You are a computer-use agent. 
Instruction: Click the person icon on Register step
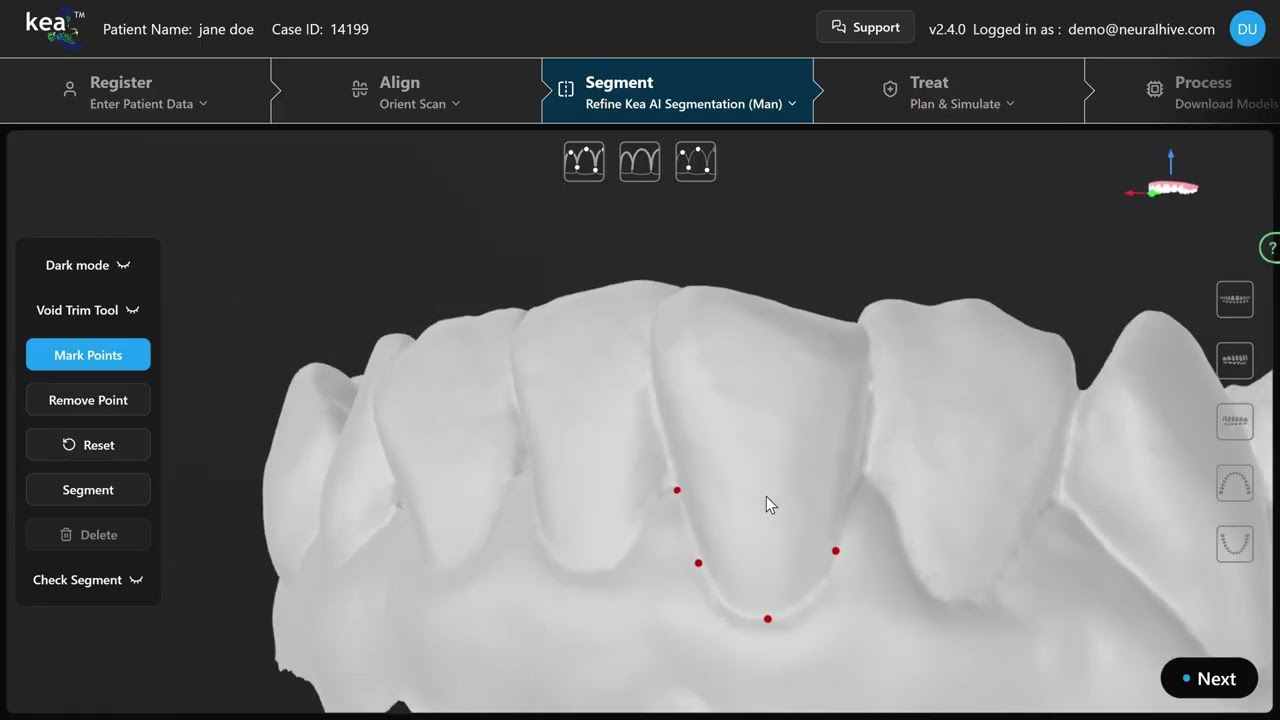point(69,90)
